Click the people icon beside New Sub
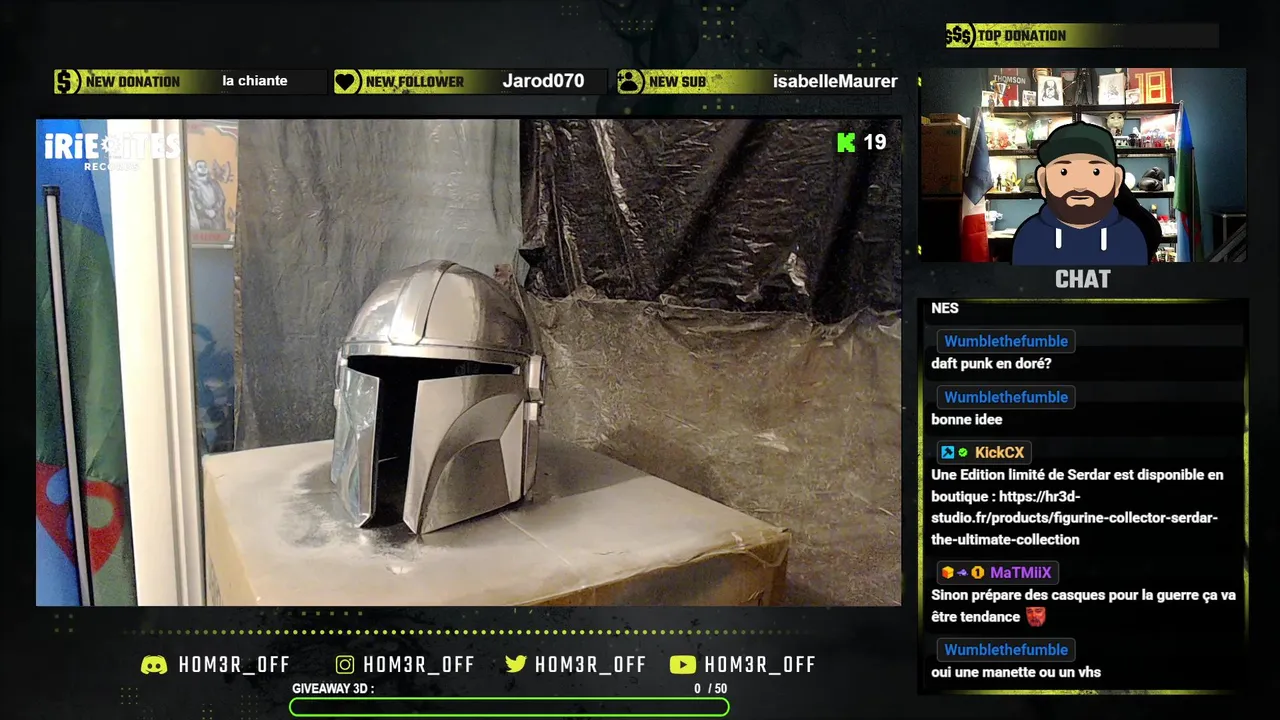 click(x=630, y=82)
